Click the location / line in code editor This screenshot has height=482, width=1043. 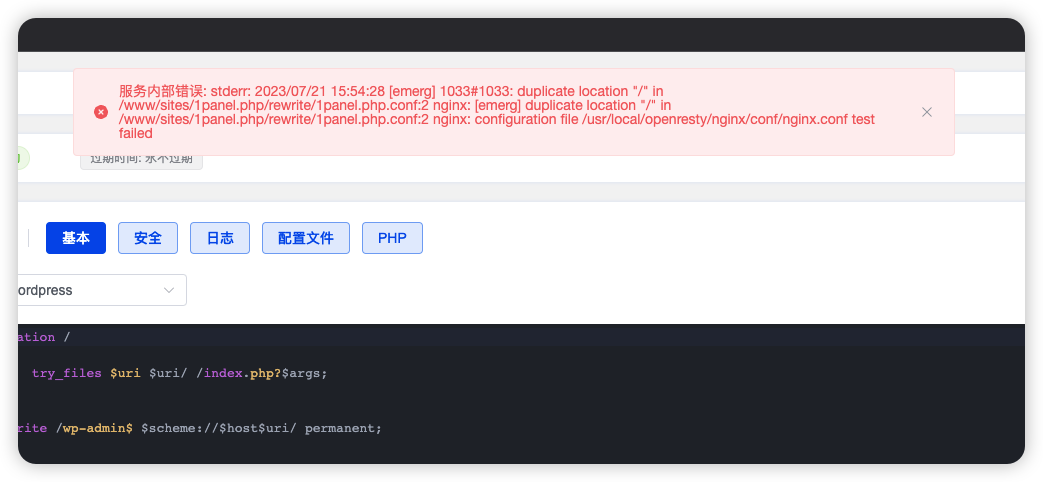pos(40,337)
